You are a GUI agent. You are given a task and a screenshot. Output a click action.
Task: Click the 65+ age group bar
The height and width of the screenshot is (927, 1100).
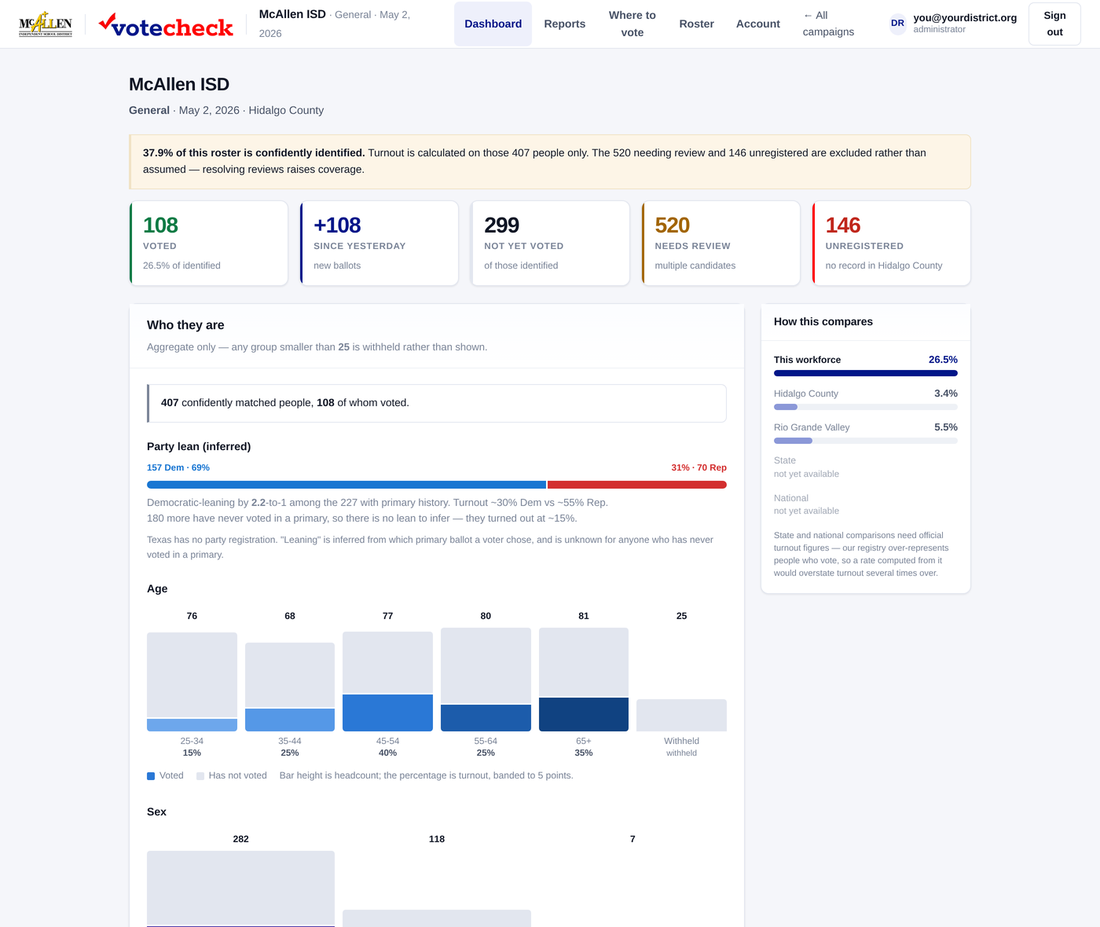(584, 679)
